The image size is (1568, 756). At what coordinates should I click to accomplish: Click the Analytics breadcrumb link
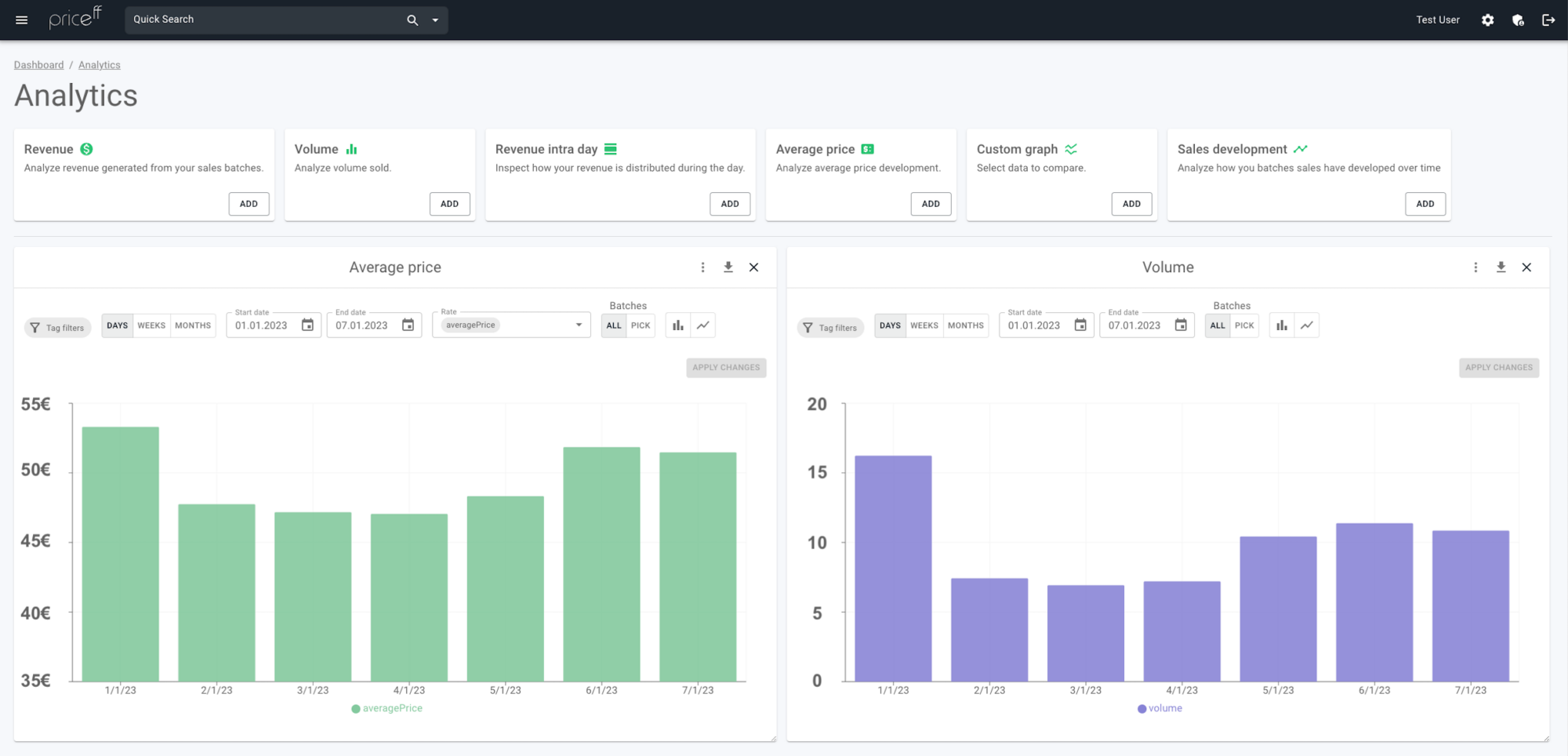coord(100,65)
